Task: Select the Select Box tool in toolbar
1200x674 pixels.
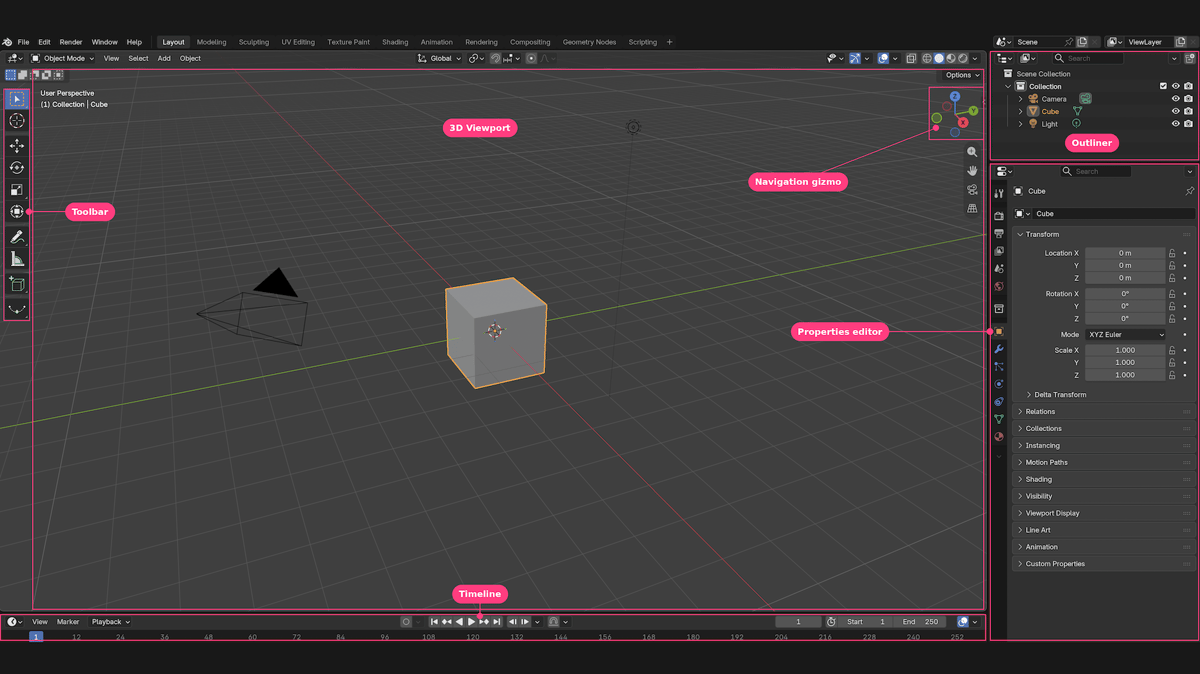Action: [x=17, y=99]
